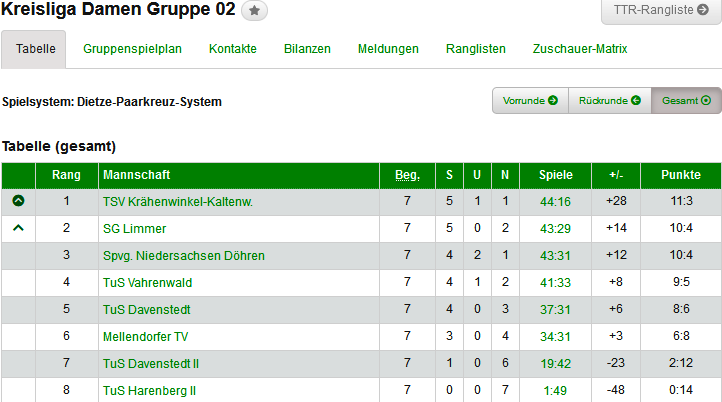
Task: Select the Gesamt table view
Action: [x=686, y=101]
